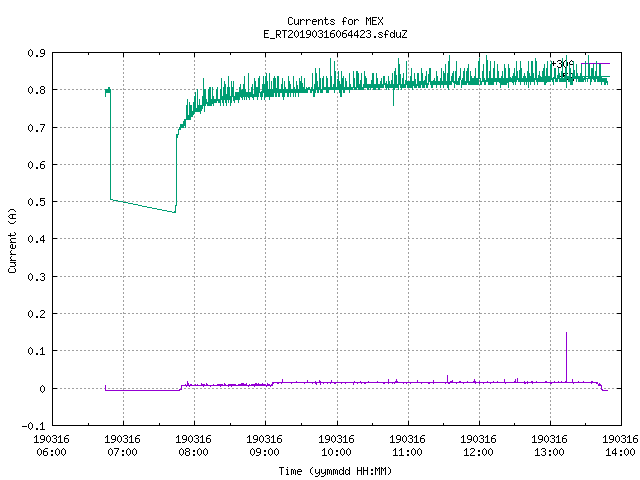Click the '190316 06:00' time tick label
Screen dimensions: 640x480
coord(51,446)
